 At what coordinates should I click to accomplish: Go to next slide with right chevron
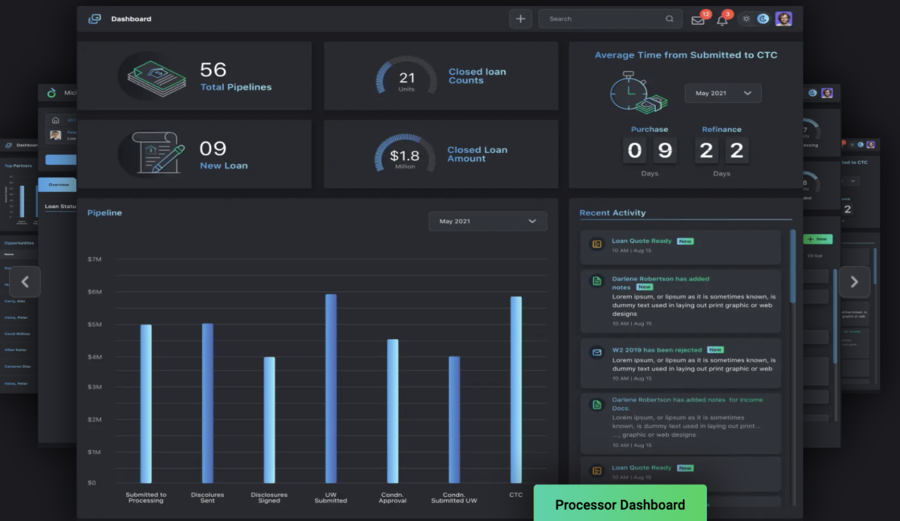coord(853,282)
